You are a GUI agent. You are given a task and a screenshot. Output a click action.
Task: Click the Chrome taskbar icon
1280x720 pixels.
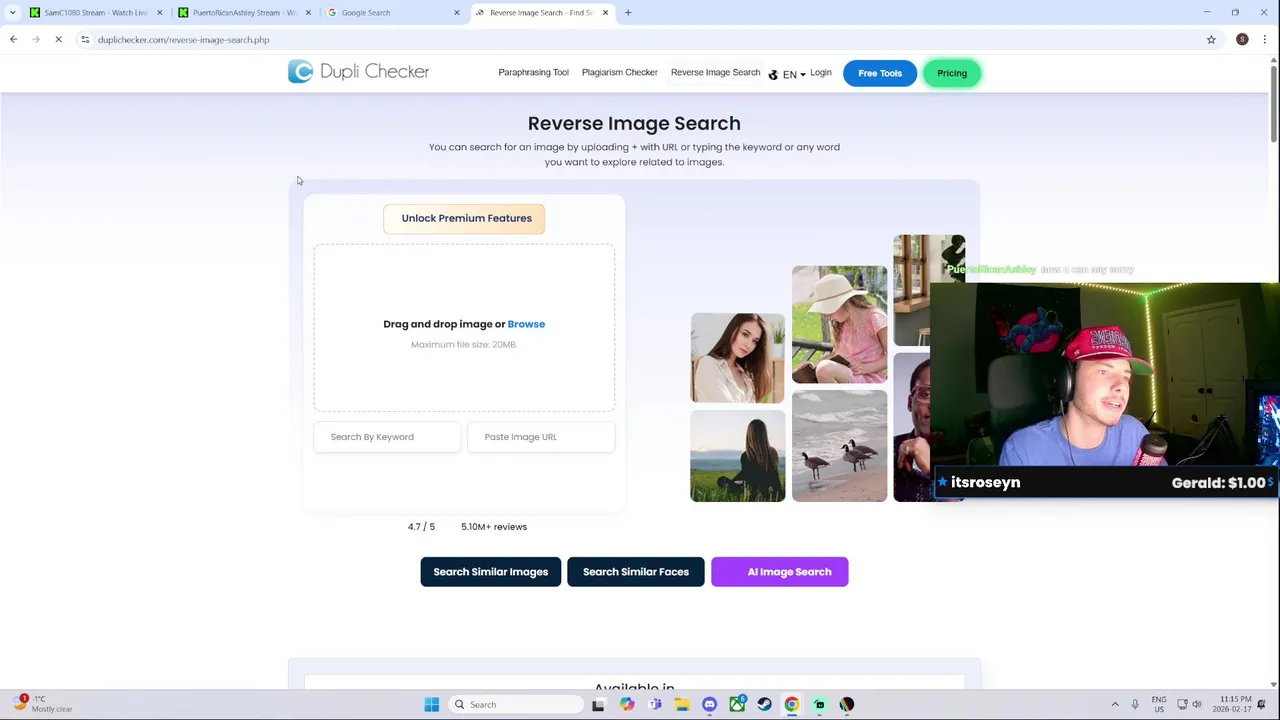pos(792,705)
